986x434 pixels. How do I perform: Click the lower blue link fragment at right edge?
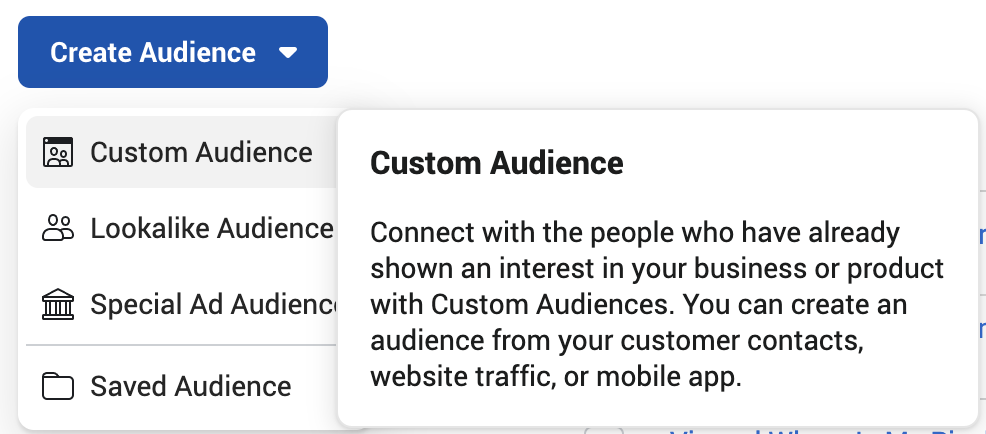(982, 327)
